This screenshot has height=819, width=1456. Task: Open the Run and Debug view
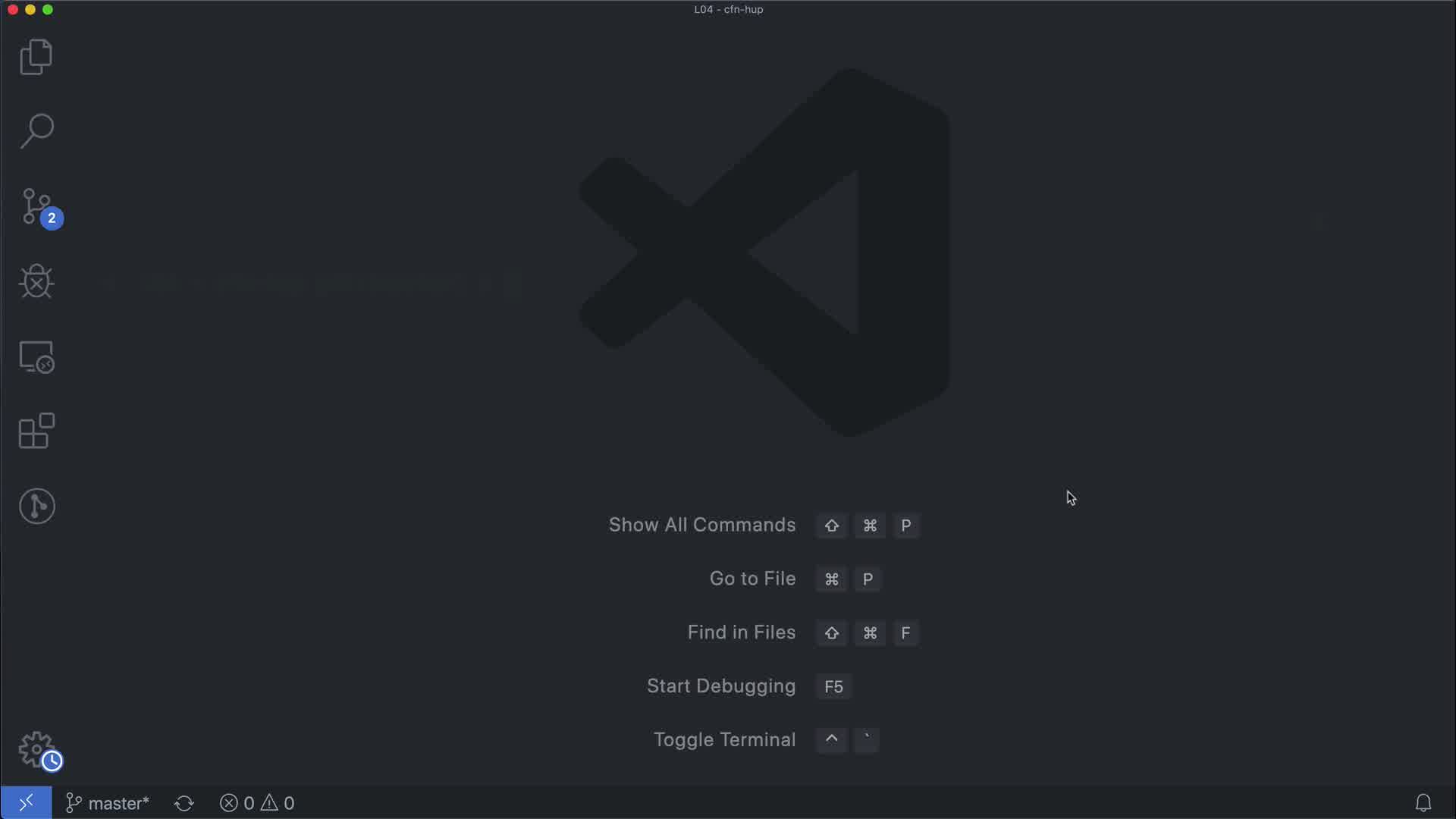(x=36, y=281)
